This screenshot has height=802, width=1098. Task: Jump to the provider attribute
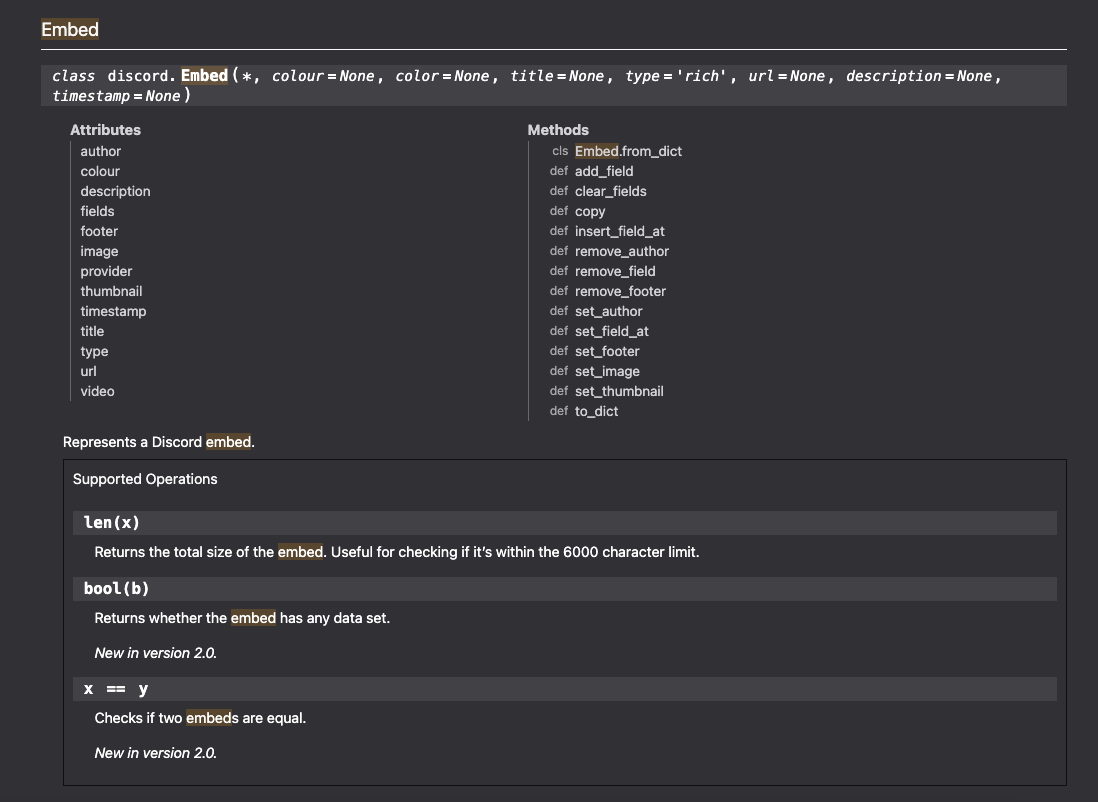[x=106, y=271]
